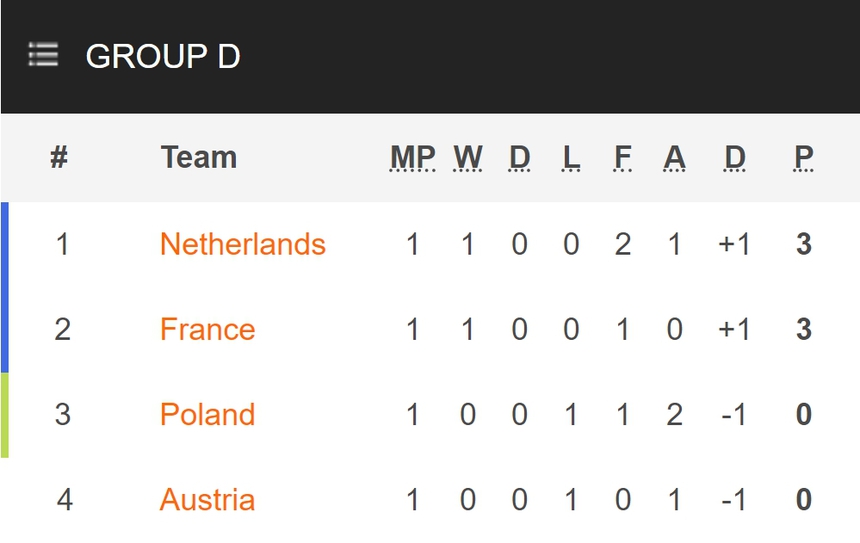Click the Team column header

tap(199, 157)
